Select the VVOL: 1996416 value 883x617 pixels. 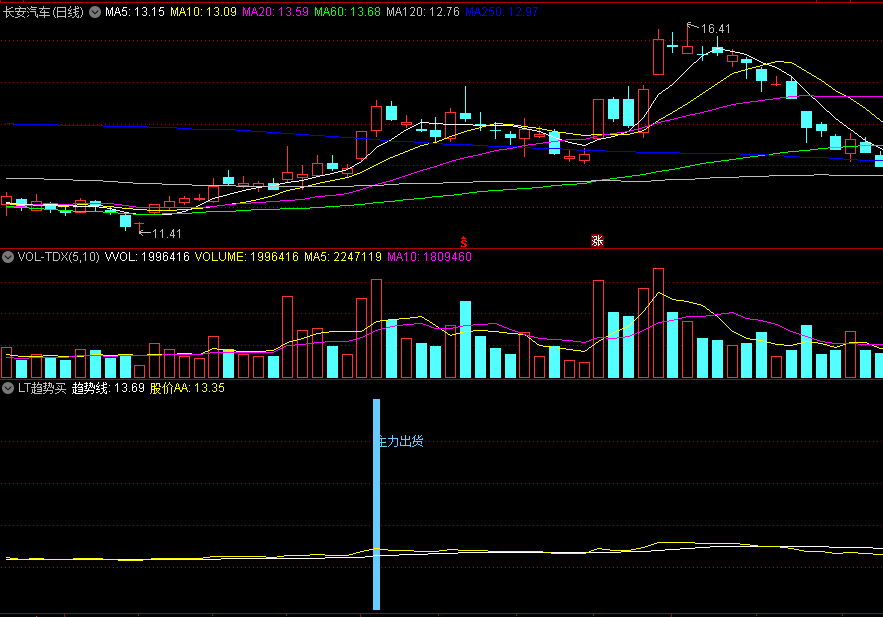tap(147, 257)
